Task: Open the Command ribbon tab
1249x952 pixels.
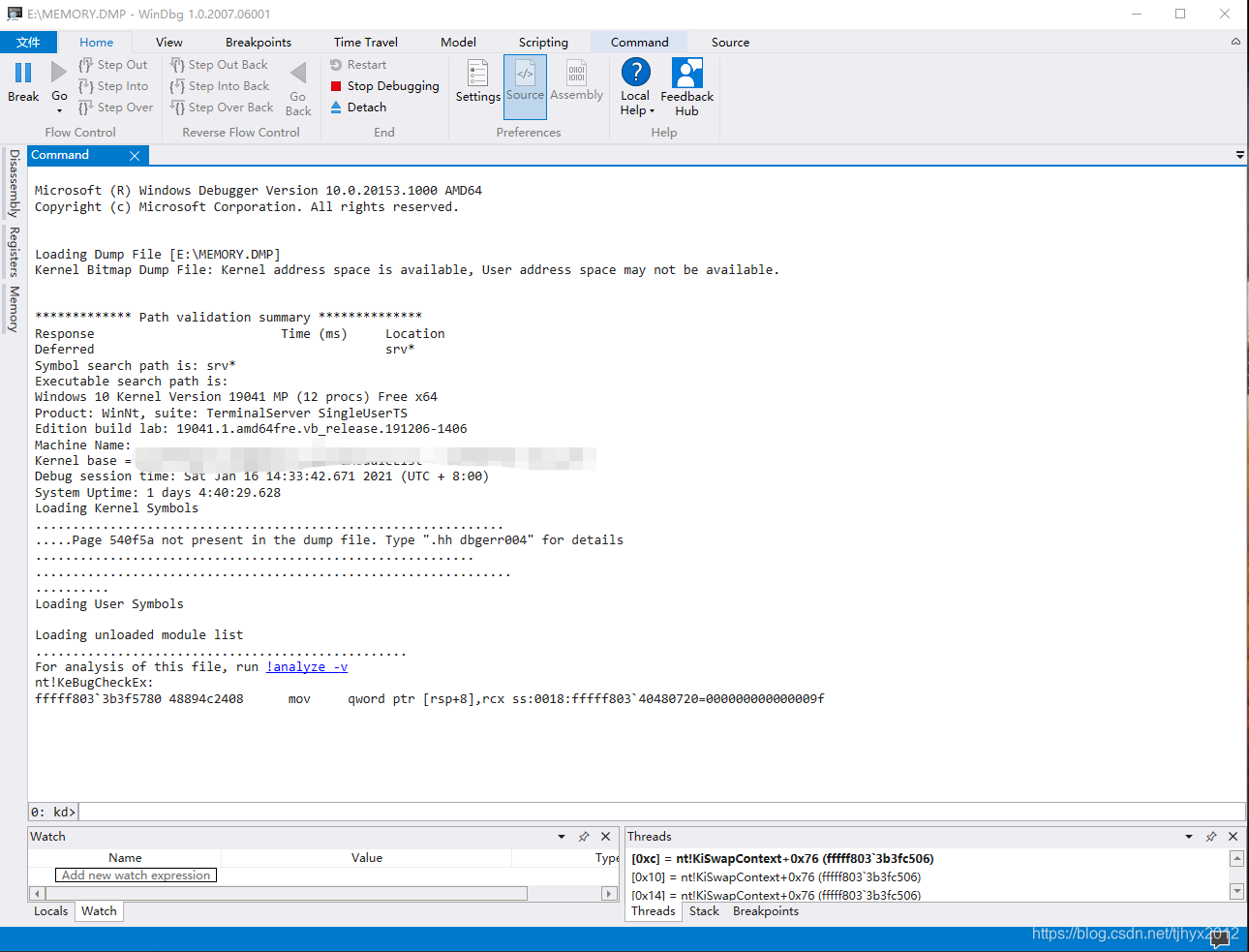Action: pyautogui.click(x=639, y=42)
